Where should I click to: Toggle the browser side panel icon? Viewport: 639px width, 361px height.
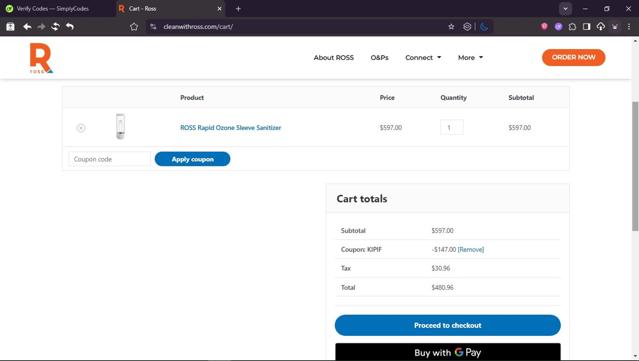(586, 26)
